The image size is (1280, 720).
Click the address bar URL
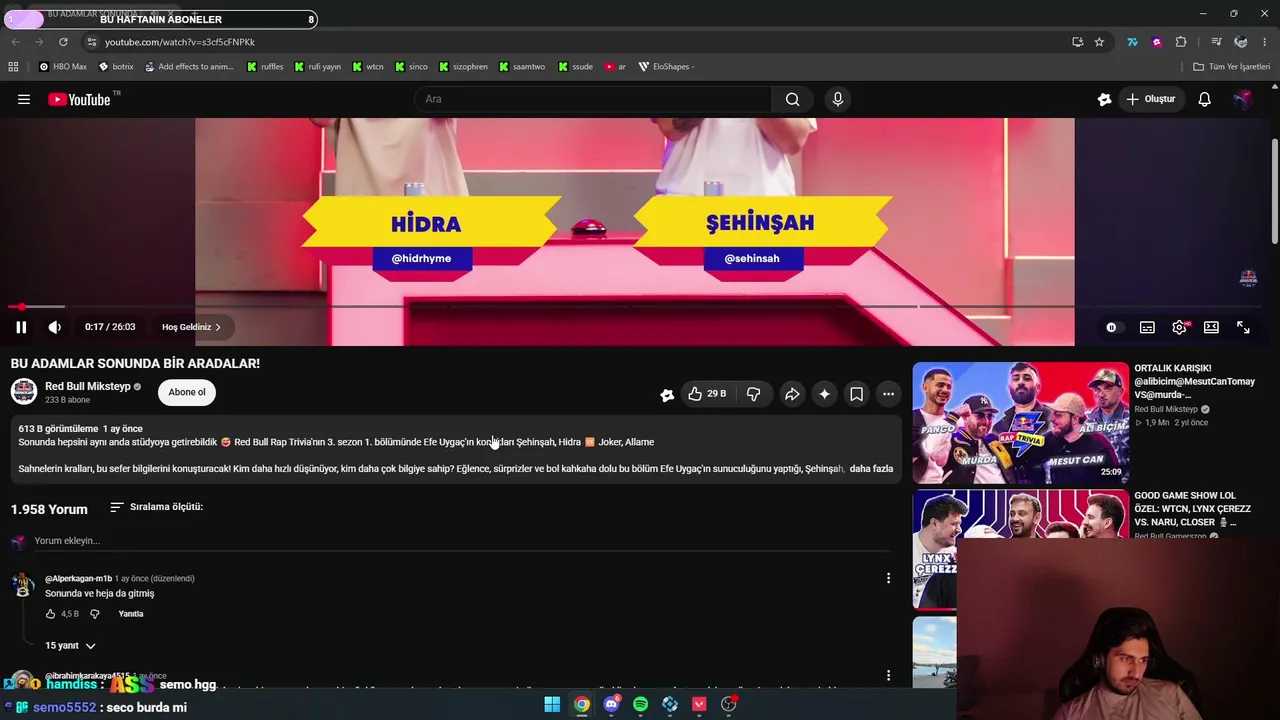point(180,42)
